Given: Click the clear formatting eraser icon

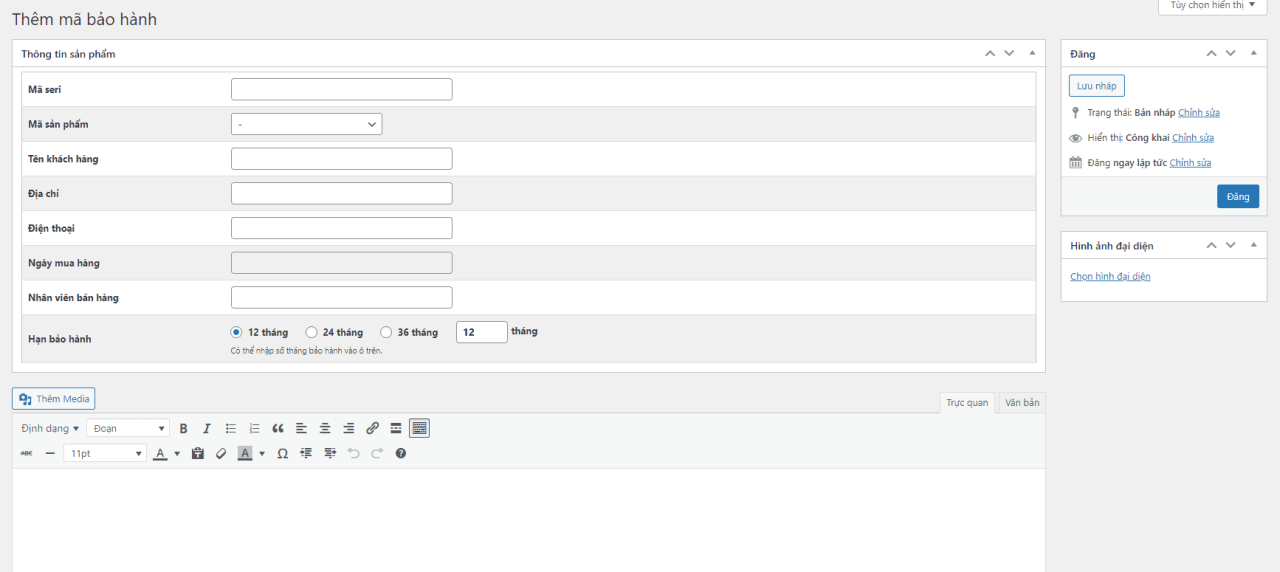Looking at the screenshot, I should pos(221,453).
